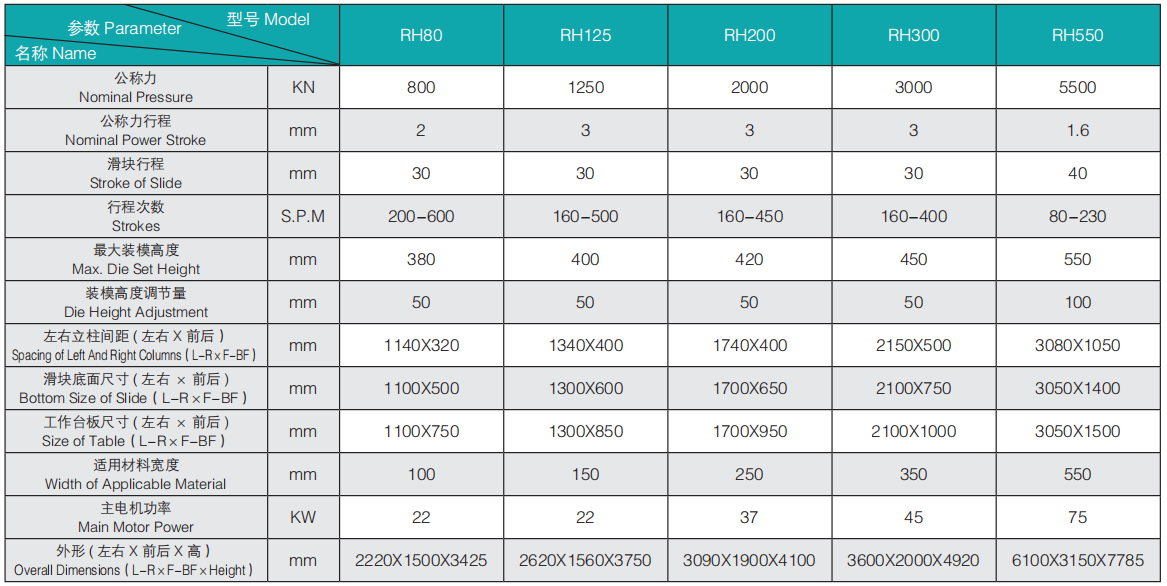Image resolution: width=1167 pixels, height=586 pixels.
Task: Select the 3050X1400 slide size cell
Action: 1078,389
